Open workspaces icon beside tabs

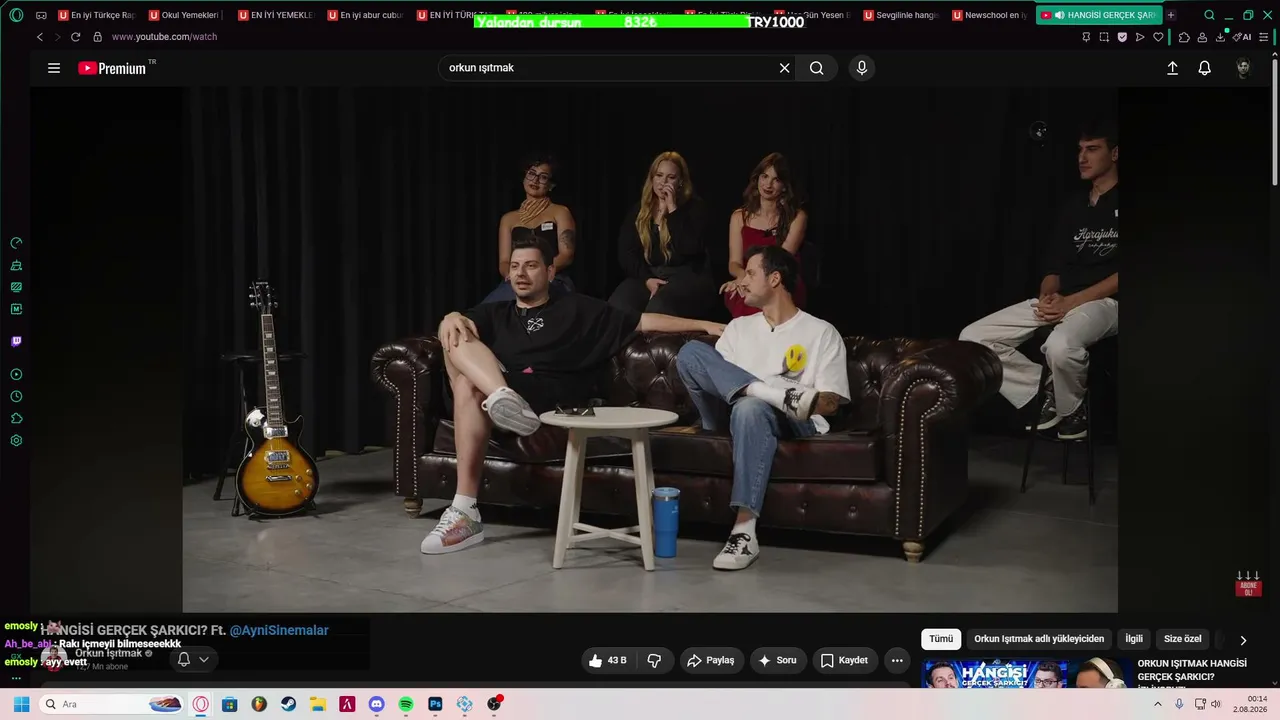[41, 15]
